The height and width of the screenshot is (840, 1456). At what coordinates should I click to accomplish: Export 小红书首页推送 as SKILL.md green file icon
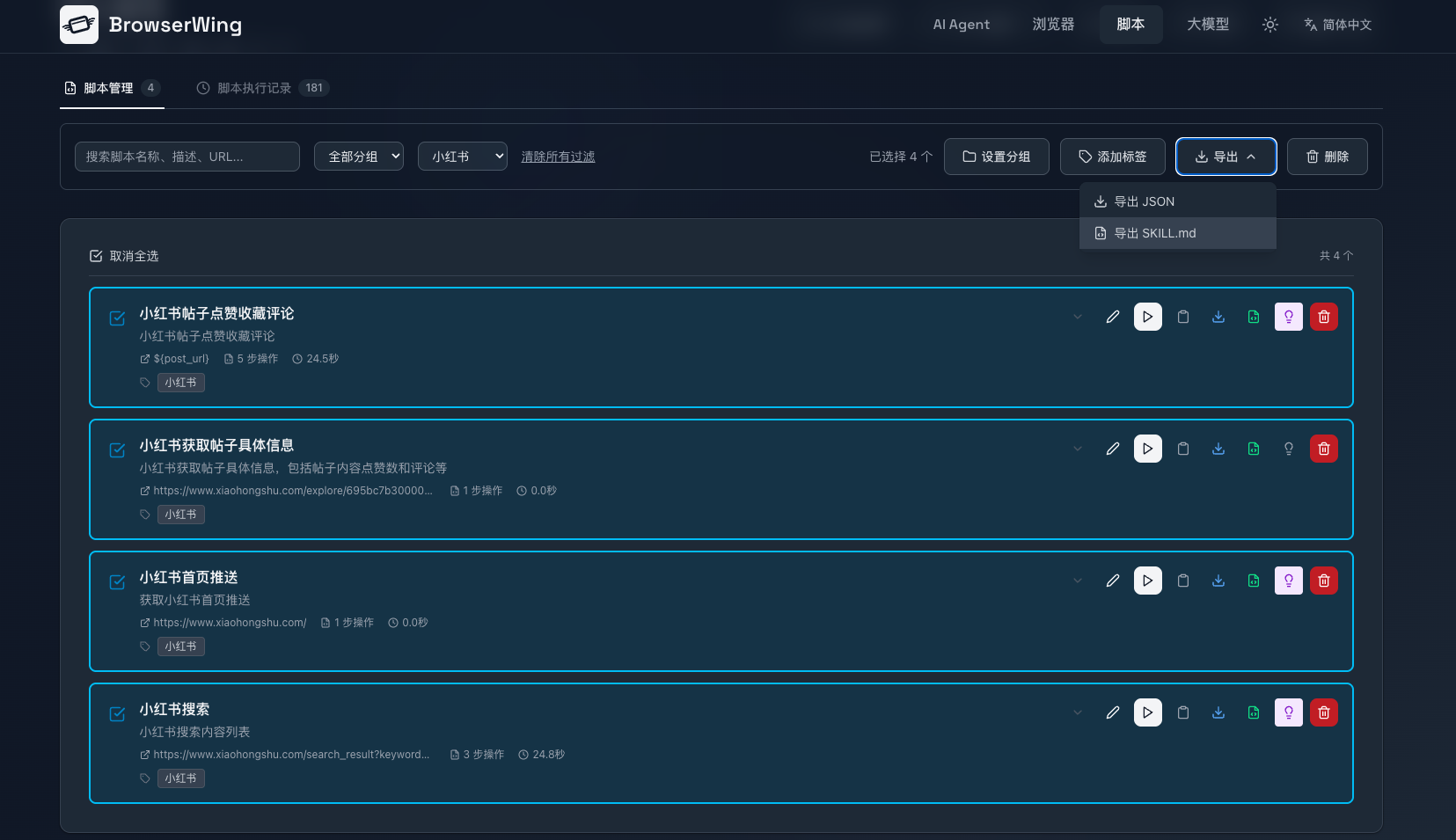[x=1252, y=581]
